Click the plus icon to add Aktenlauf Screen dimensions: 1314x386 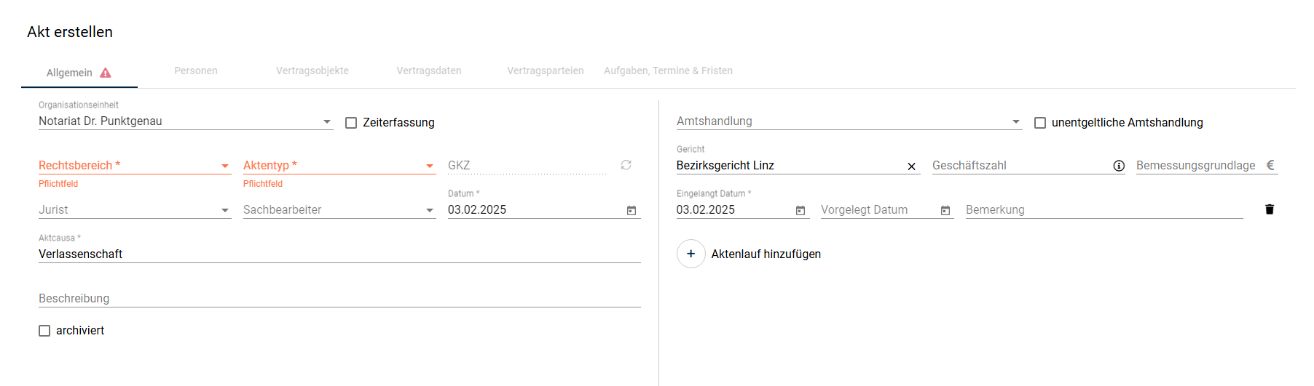point(691,254)
